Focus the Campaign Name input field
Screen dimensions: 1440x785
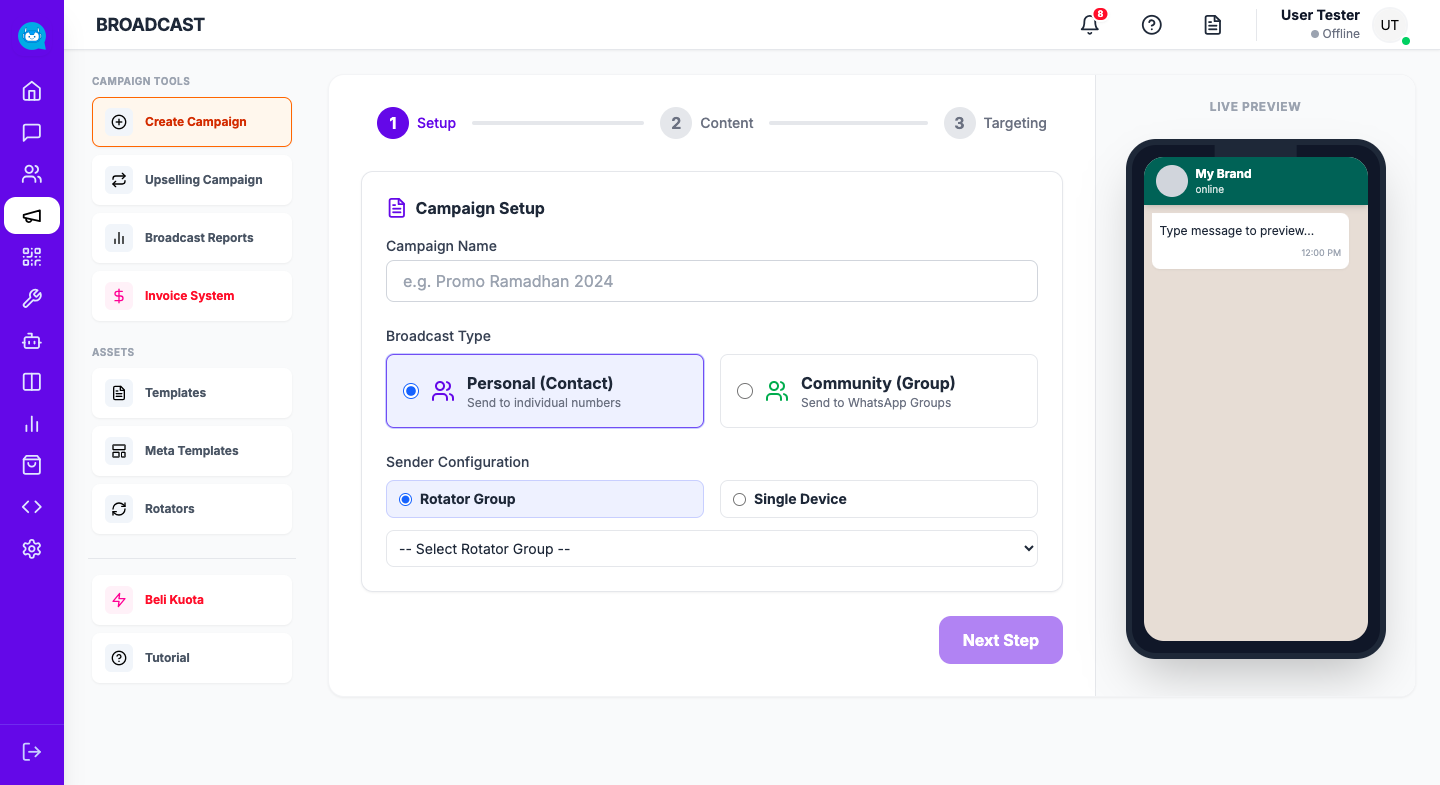pyautogui.click(x=711, y=281)
